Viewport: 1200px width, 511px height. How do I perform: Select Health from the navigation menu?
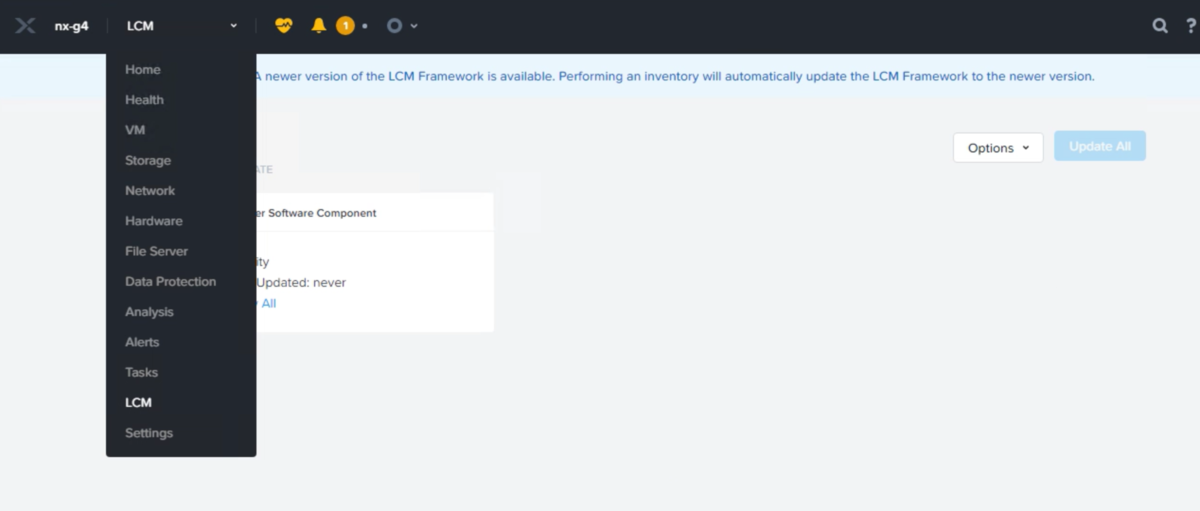(x=144, y=100)
